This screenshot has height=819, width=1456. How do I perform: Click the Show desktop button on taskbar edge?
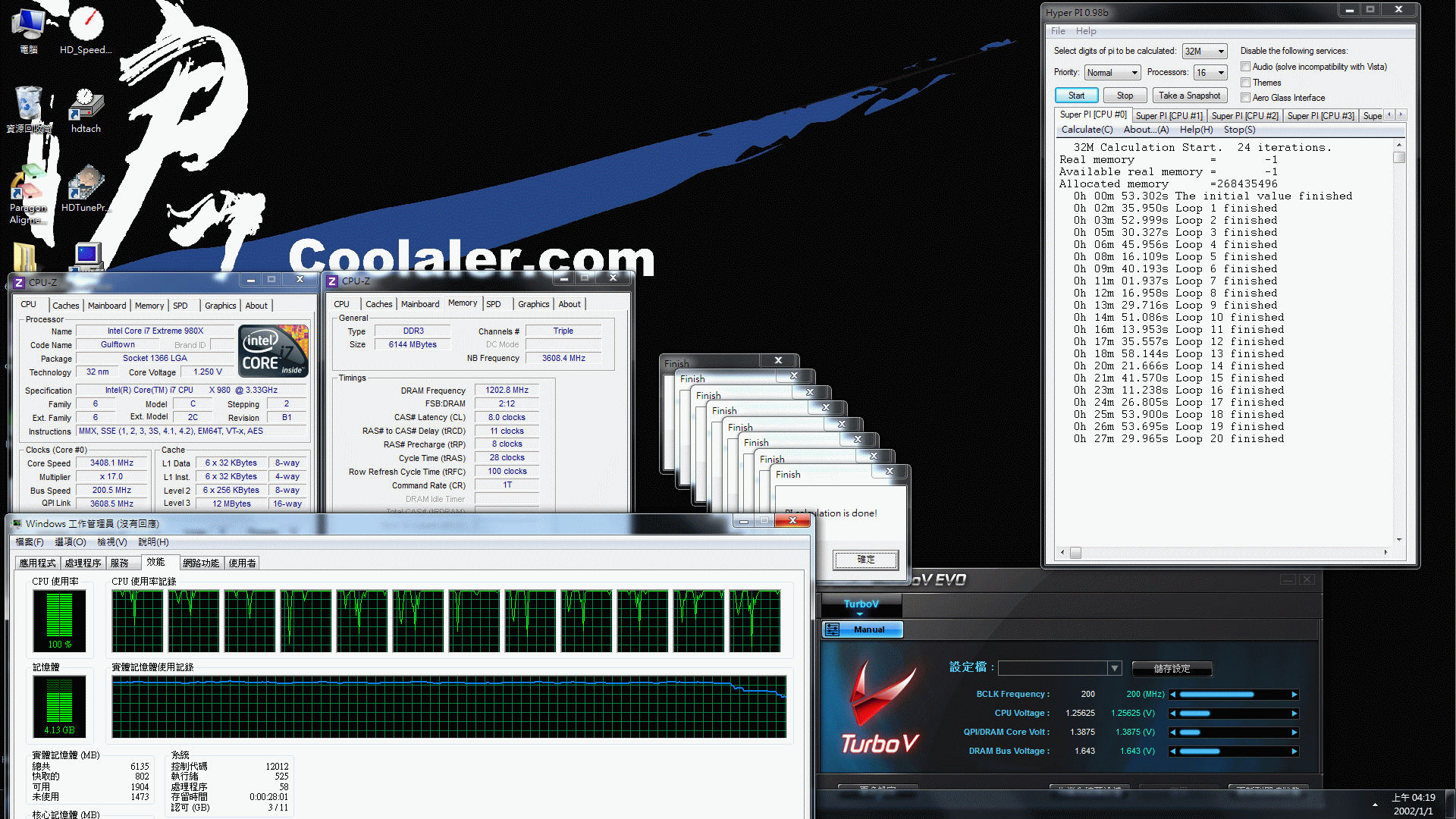tap(1450, 804)
